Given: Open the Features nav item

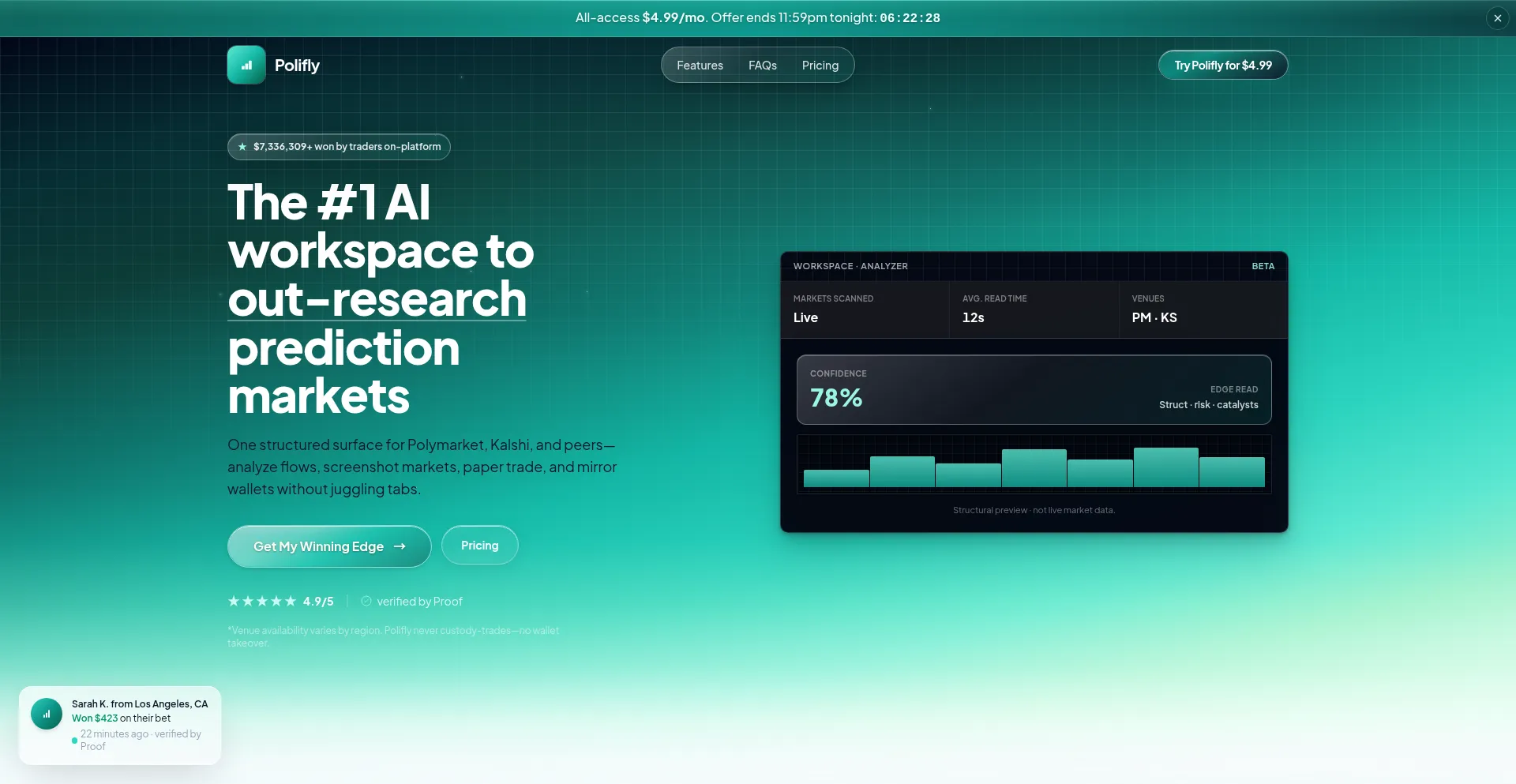Looking at the screenshot, I should point(700,66).
